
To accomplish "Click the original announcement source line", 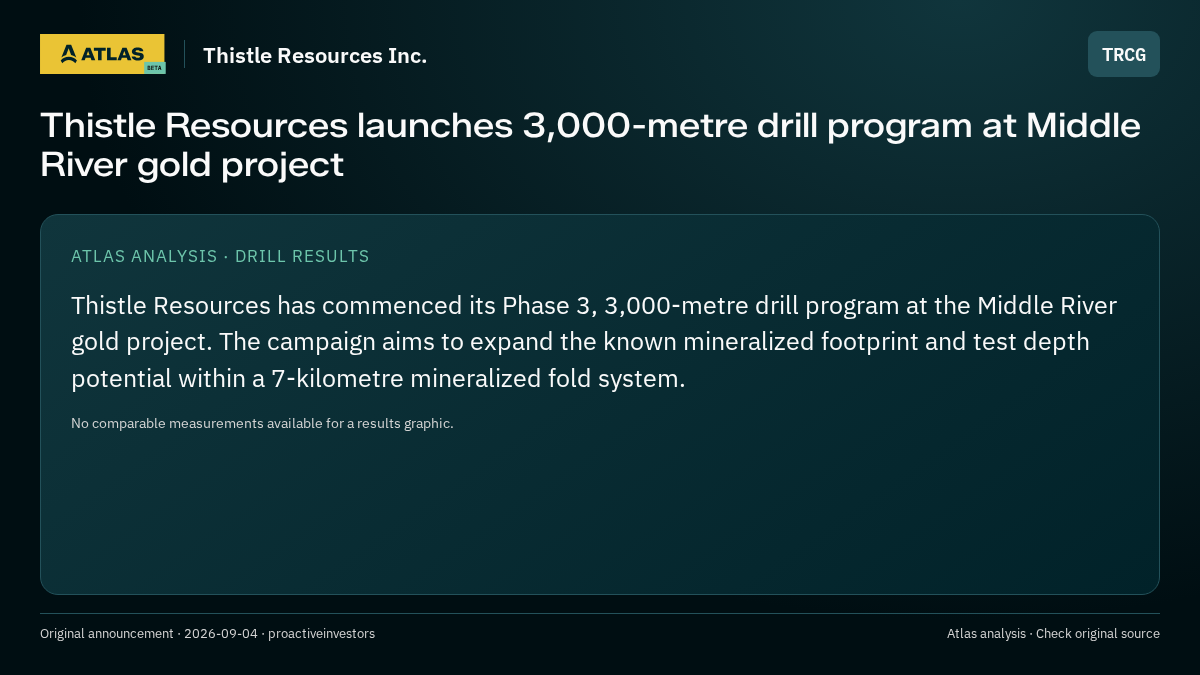I will pyautogui.click(x=207, y=634).
